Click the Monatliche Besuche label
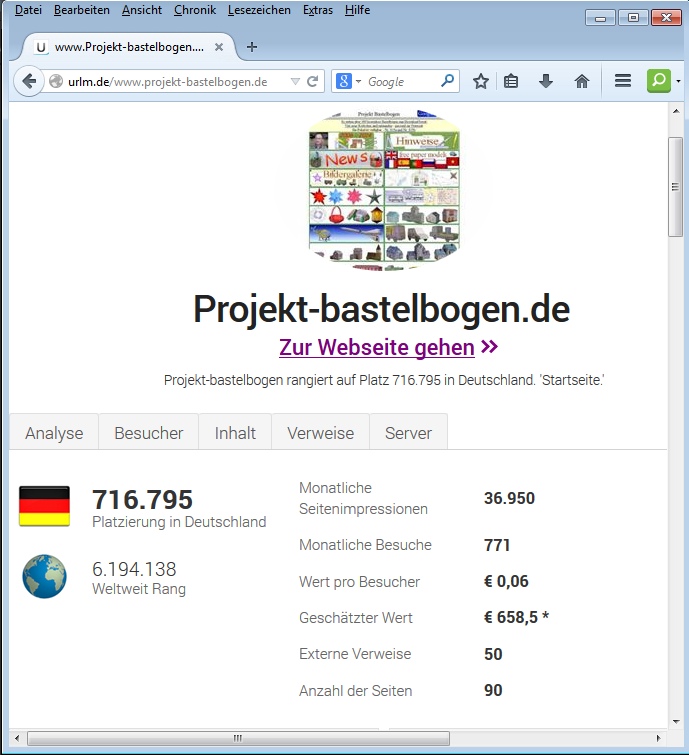Image resolution: width=689 pixels, height=755 pixels. 365,545
